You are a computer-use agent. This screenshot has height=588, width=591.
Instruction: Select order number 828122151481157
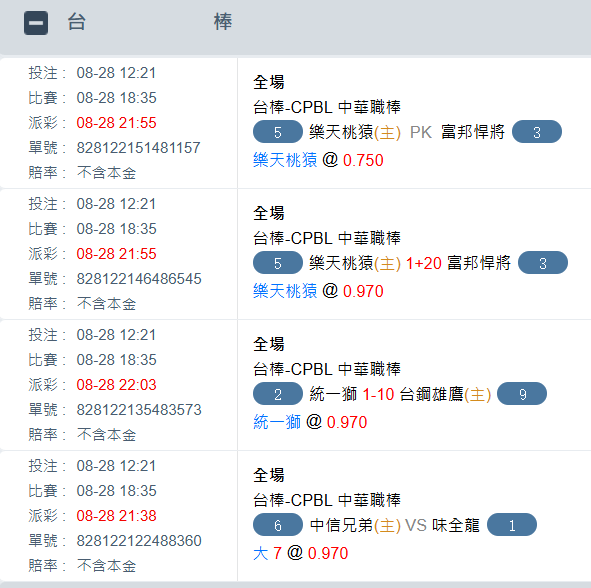pos(138,148)
